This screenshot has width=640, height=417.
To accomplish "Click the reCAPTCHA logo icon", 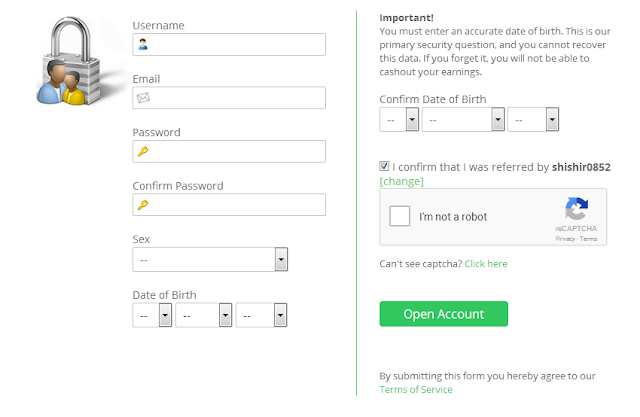I will pyautogui.click(x=576, y=210).
